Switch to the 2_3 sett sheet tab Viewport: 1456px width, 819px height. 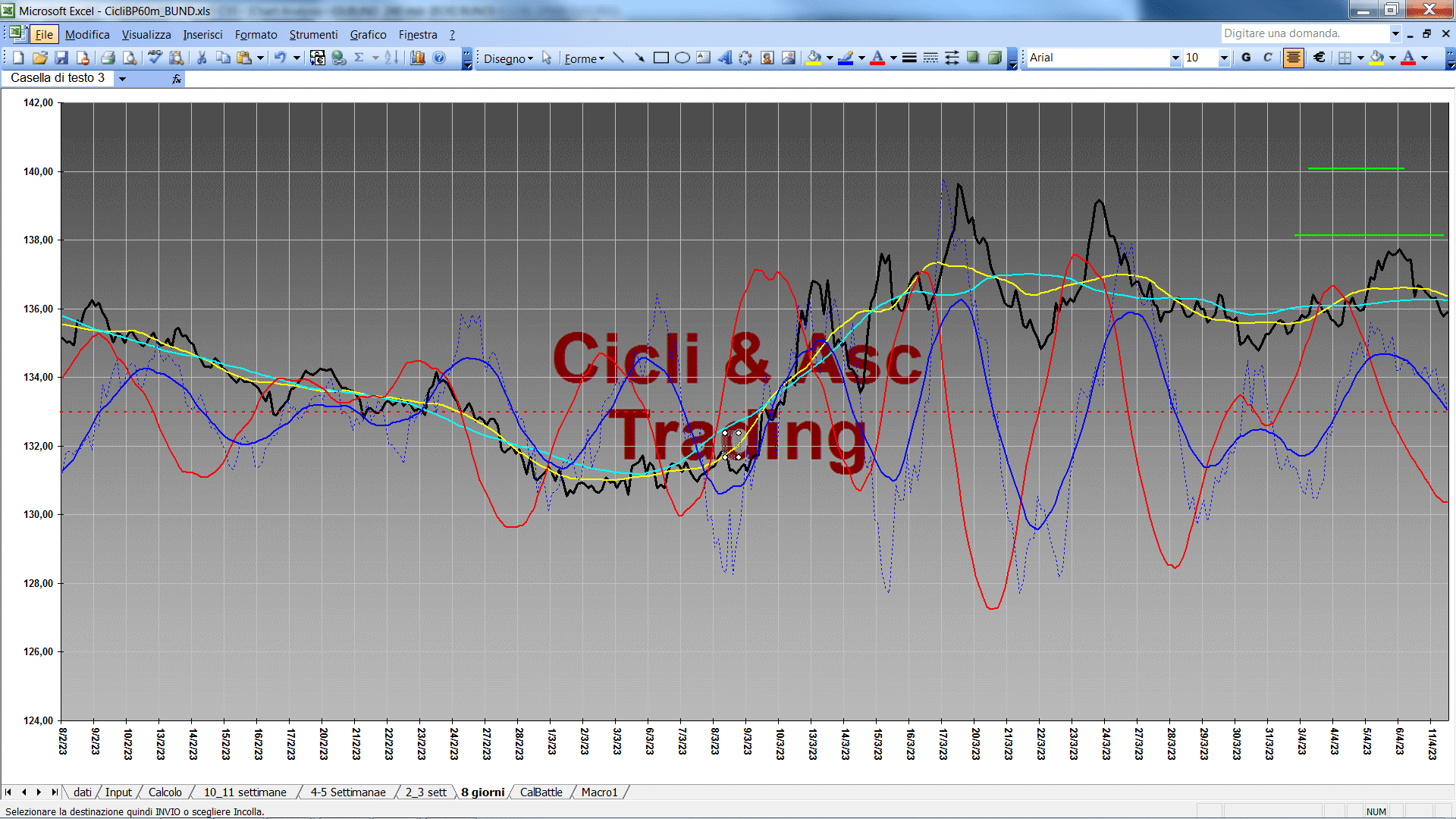pos(425,792)
